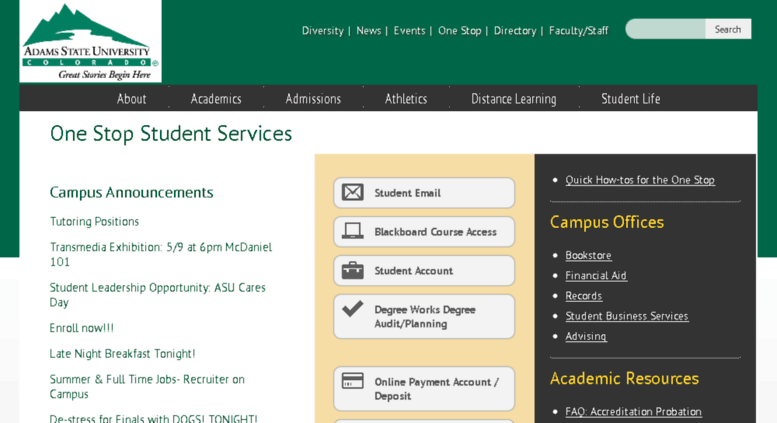Click the briefcase icon for Student Account
This screenshot has height=423, width=777.
(352, 270)
